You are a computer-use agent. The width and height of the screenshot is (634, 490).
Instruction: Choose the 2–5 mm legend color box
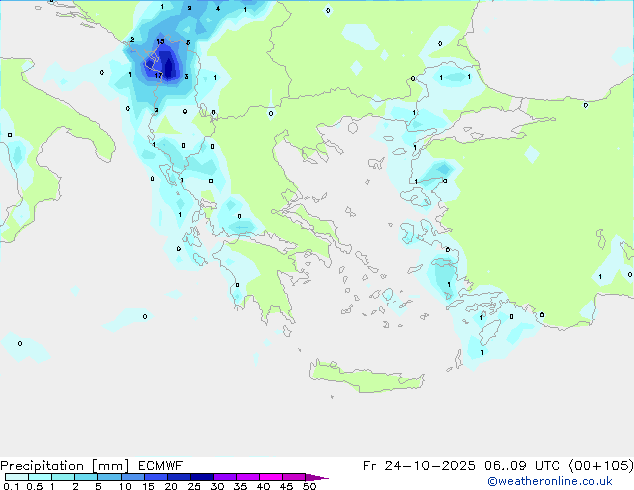(86, 477)
